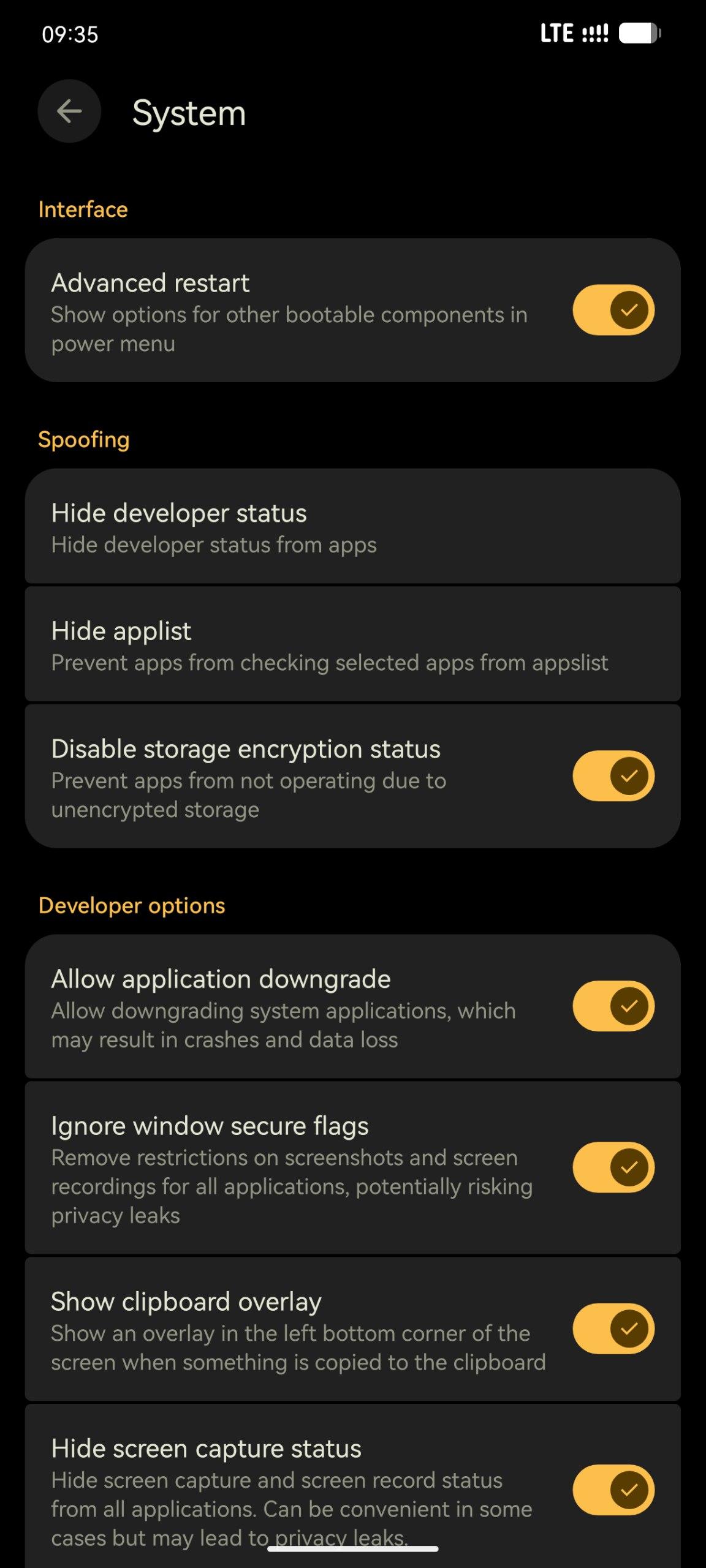The image size is (706, 1568).
Task: Tap the clock showing 09:35
Action: [x=70, y=34]
